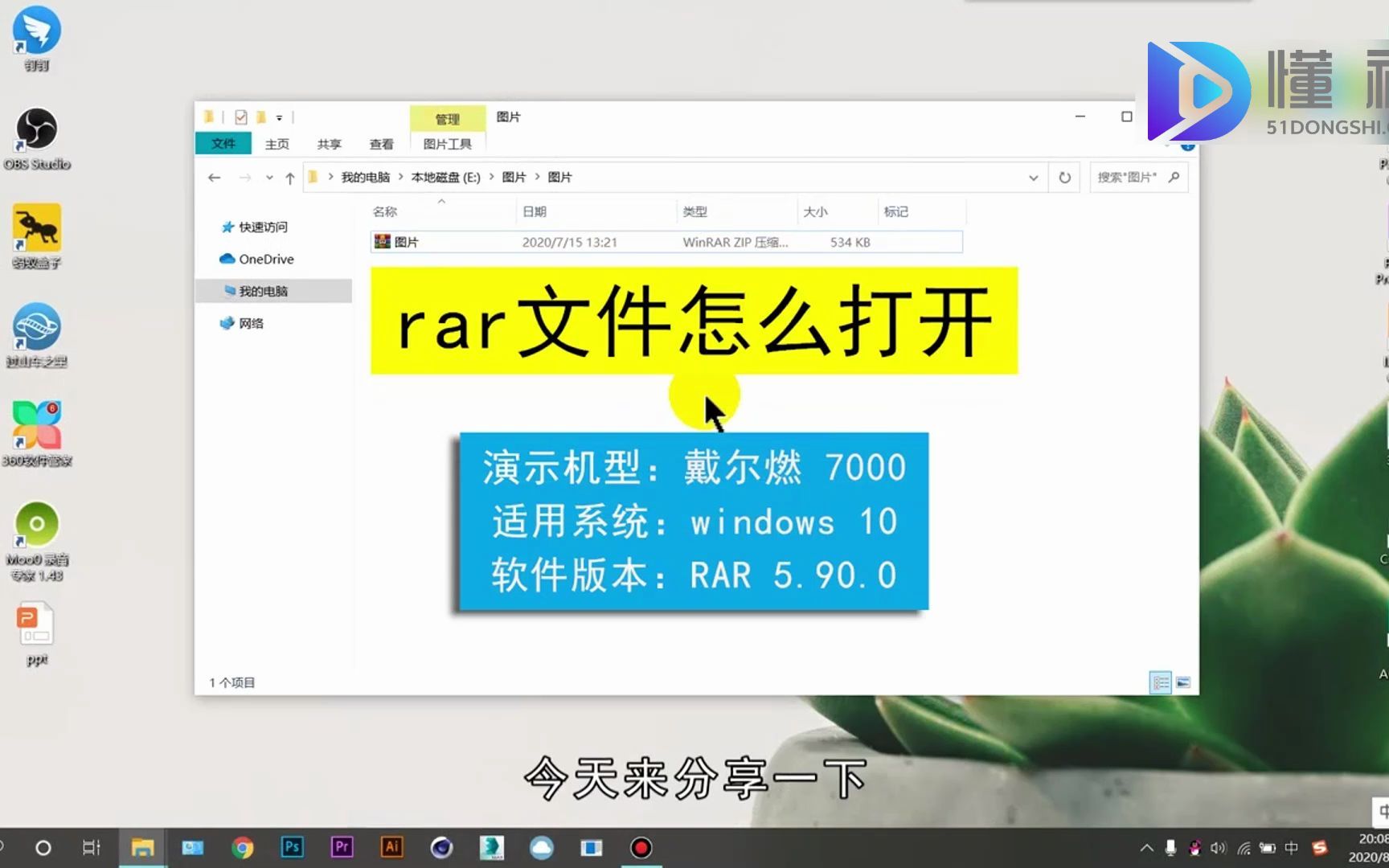Open the Moo0 recorder desktop shortcut
The width and height of the screenshot is (1389, 868).
click(x=37, y=541)
